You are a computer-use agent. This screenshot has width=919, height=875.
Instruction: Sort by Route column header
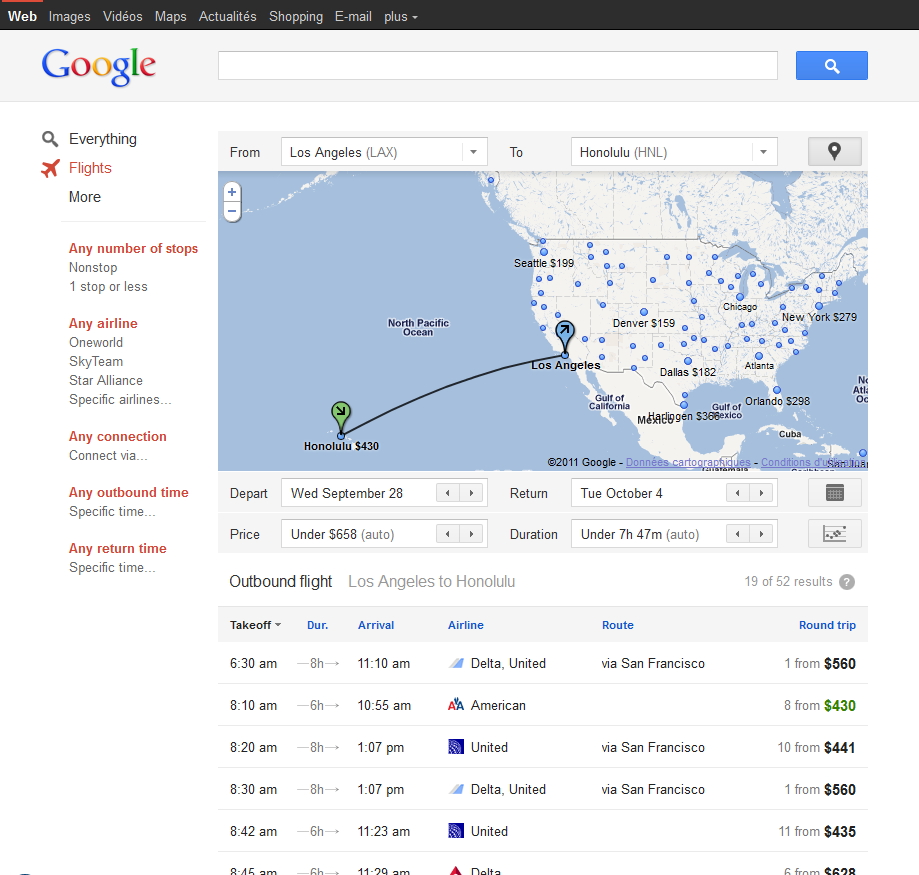617,625
